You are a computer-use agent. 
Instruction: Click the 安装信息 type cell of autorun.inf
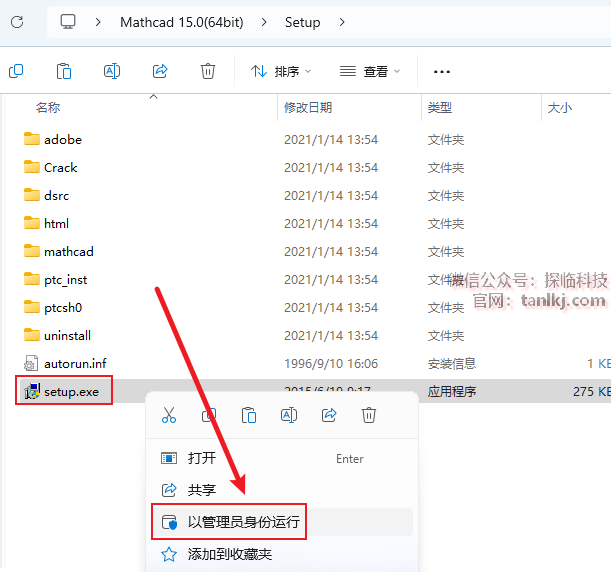pyautogui.click(x=452, y=364)
